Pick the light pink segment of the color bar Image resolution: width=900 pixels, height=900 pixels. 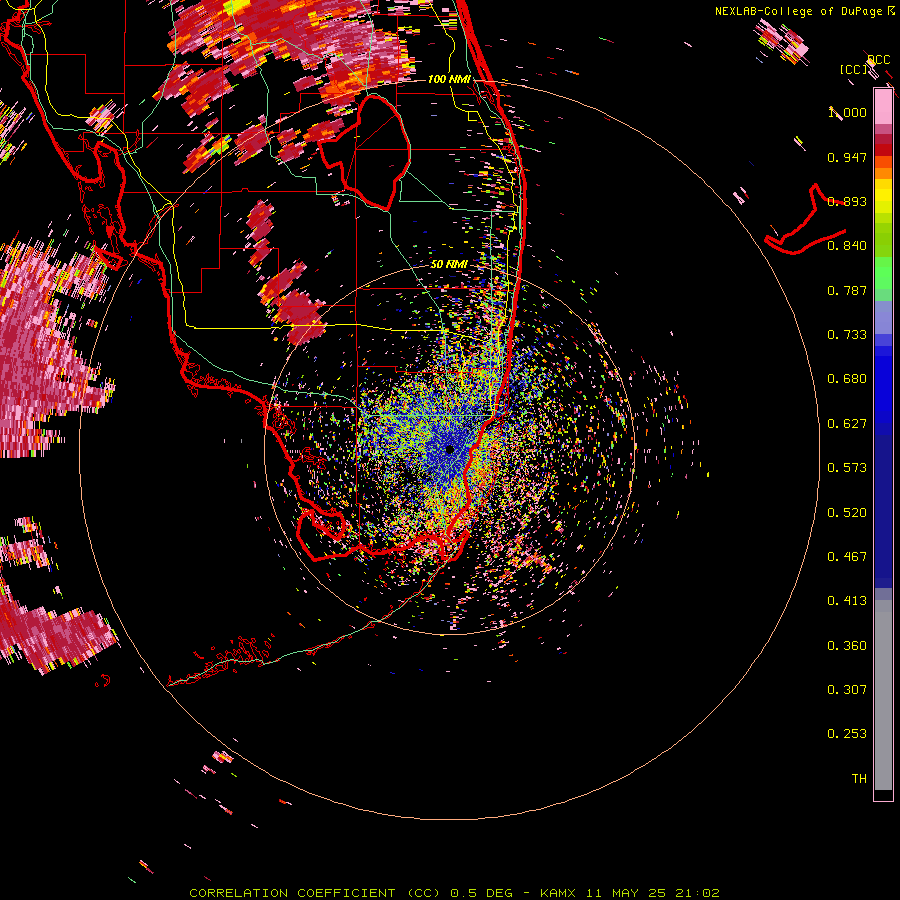pyautogui.click(x=883, y=106)
